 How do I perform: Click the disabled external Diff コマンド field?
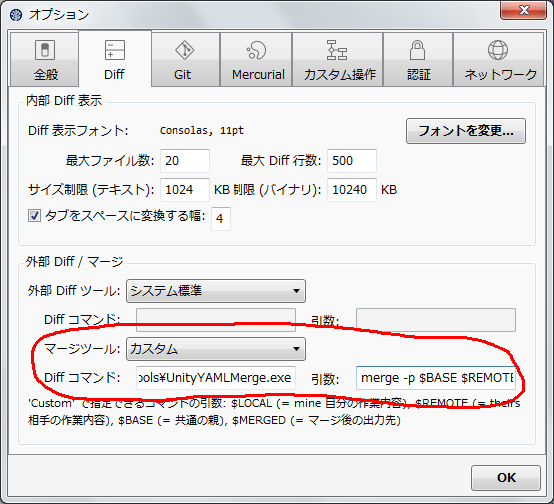216,320
